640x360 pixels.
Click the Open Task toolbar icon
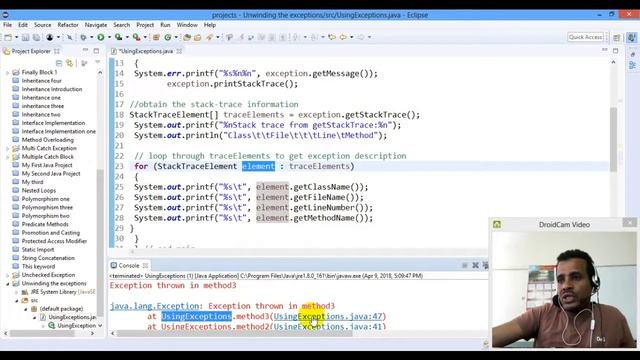198,37
